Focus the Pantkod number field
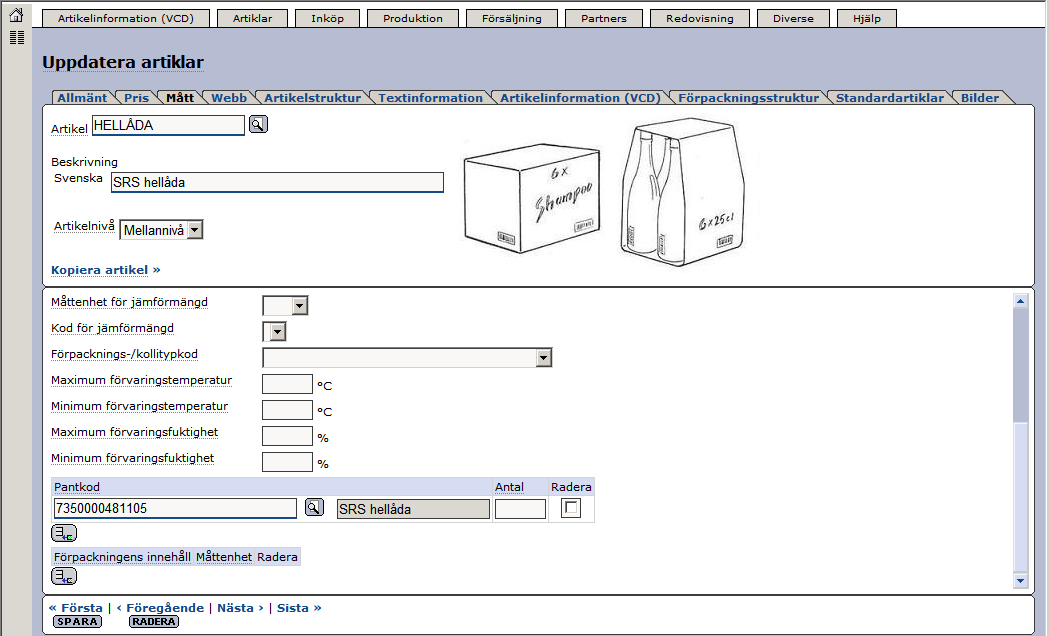 pyautogui.click(x=175, y=508)
